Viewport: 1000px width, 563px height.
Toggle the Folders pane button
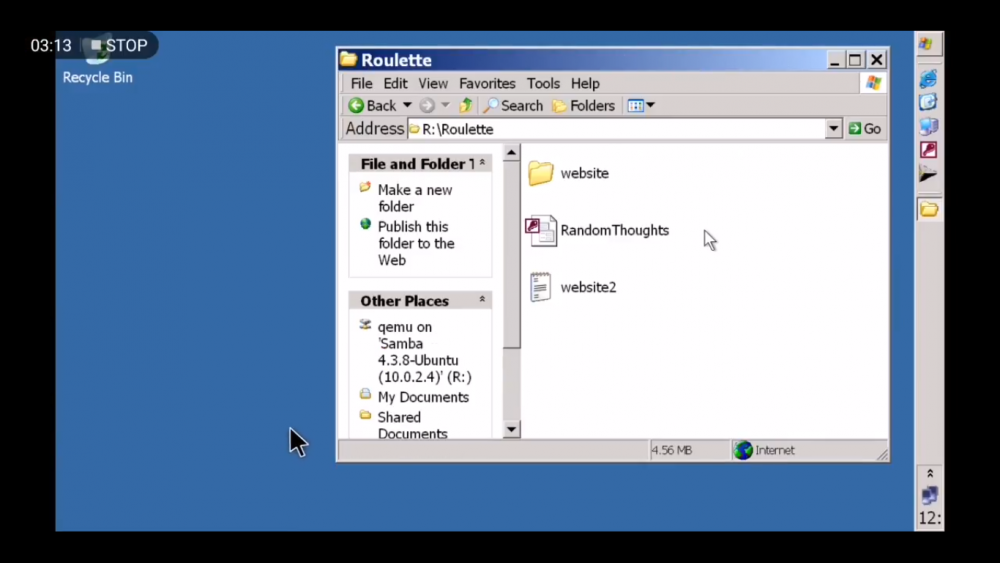point(584,105)
